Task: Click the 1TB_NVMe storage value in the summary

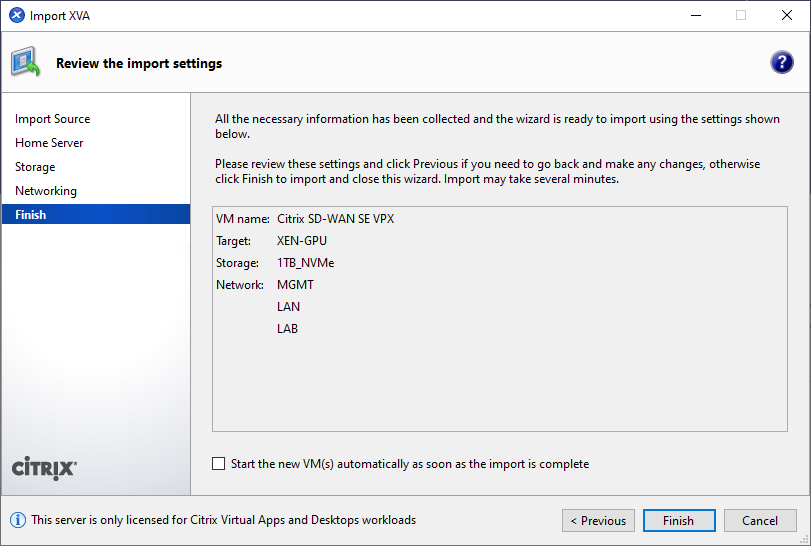Action: (x=305, y=263)
